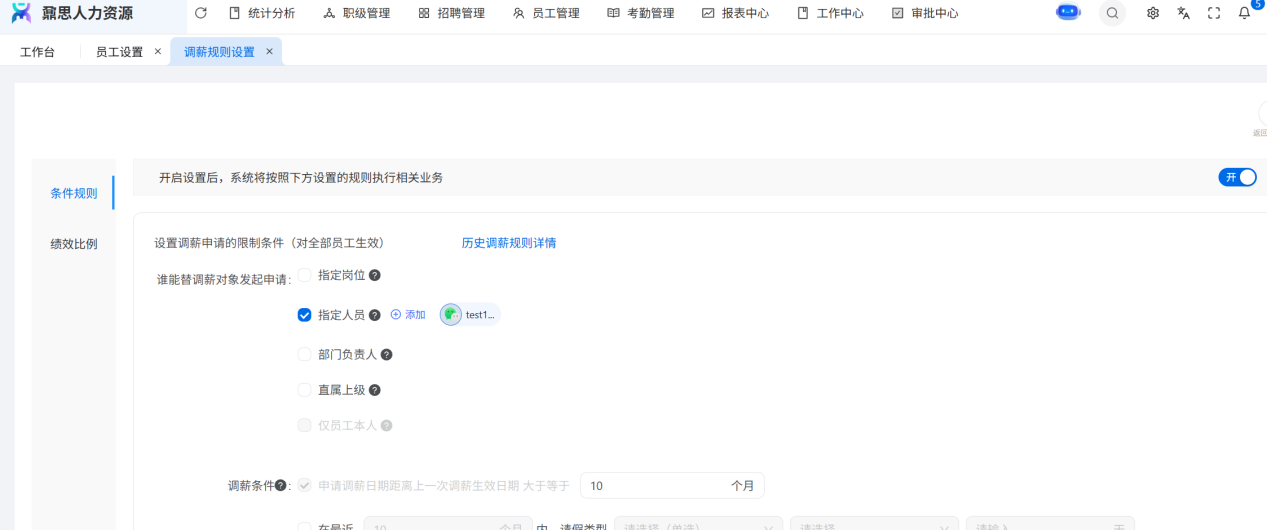
Task: Click the search magnifier icon
Action: (x=1112, y=13)
